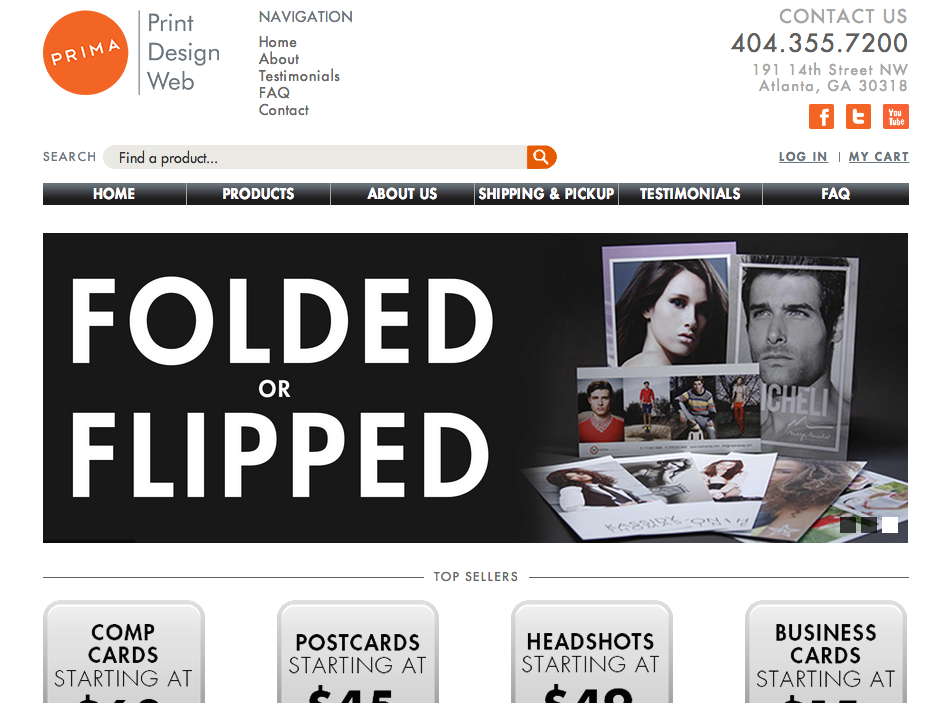This screenshot has width=952, height=703.
Task: Click the Contact link under Navigation
Action: (x=284, y=110)
